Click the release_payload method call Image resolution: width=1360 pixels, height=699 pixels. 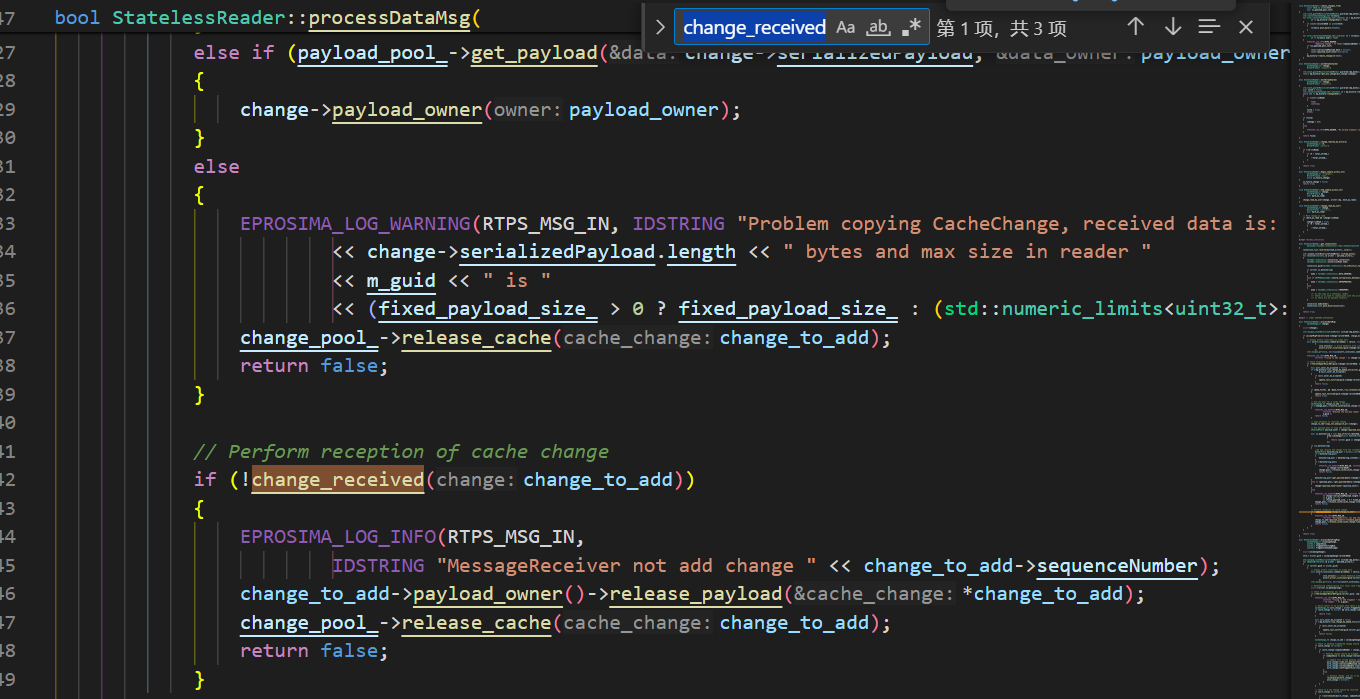[x=695, y=594]
